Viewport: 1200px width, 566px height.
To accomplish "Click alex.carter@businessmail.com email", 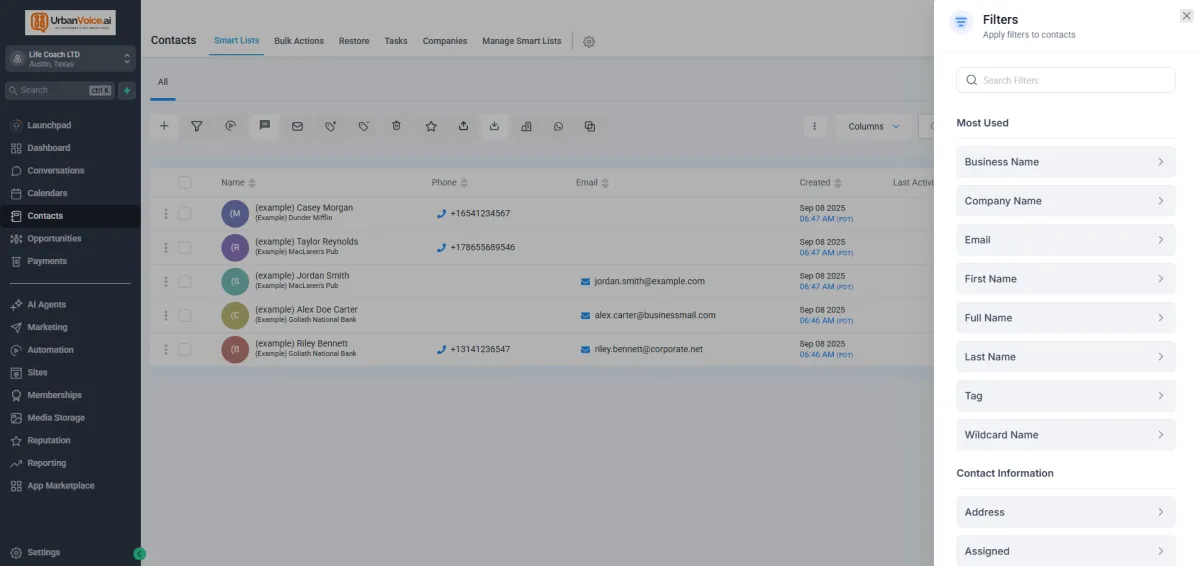I will pos(655,315).
